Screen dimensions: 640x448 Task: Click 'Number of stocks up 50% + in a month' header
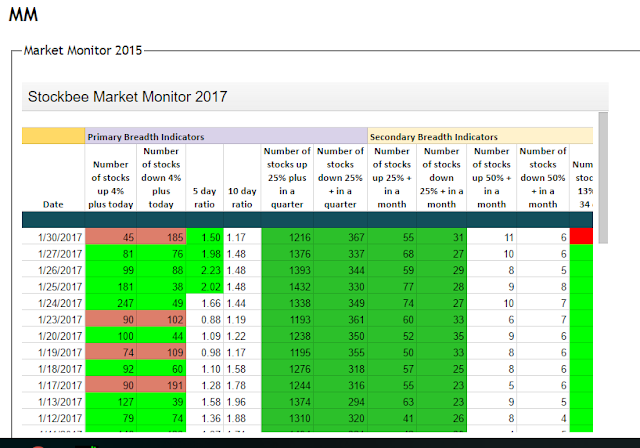coord(491,177)
